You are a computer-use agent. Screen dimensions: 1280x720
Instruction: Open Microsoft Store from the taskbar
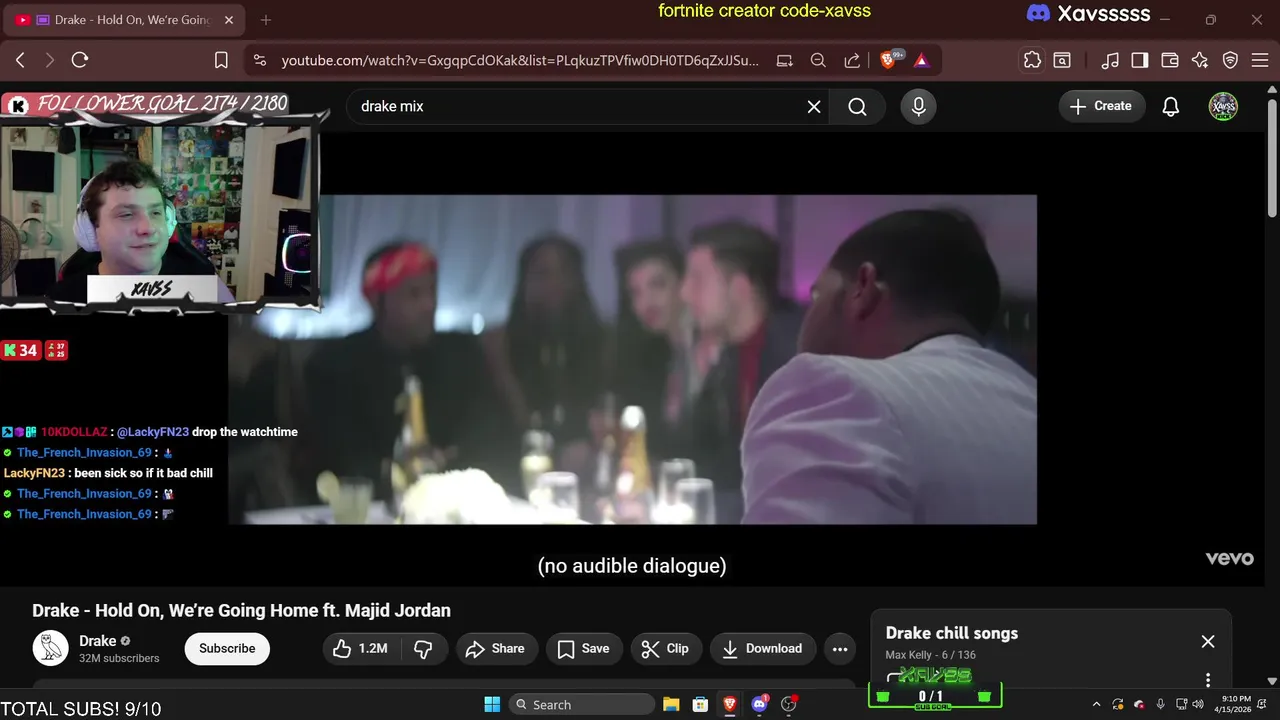tap(700, 704)
